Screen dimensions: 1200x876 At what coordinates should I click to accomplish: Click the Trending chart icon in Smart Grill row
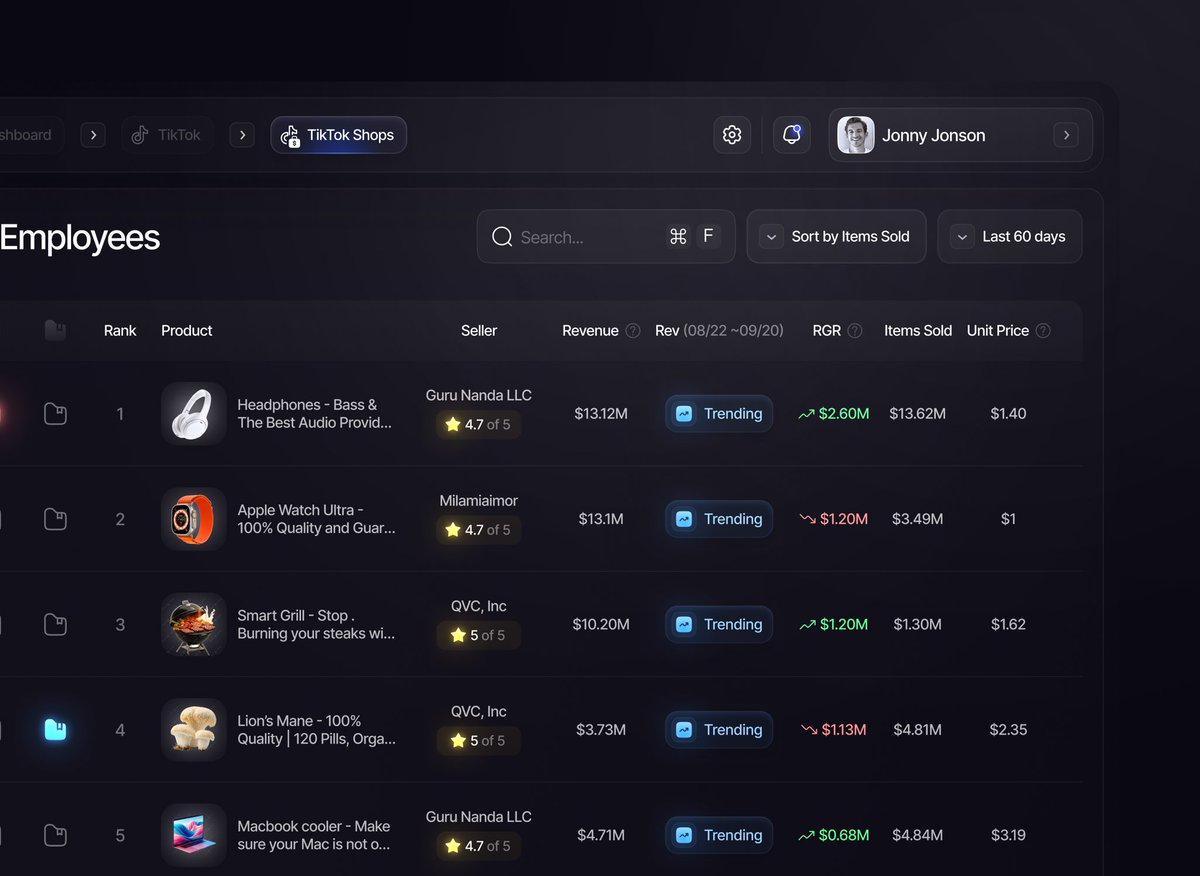tap(684, 624)
